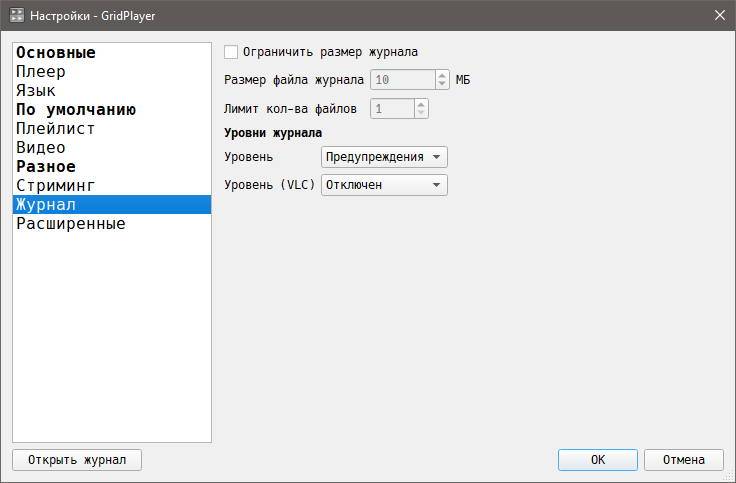Increase the Лимит кол-ва файлов stepper

tap(421, 104)
